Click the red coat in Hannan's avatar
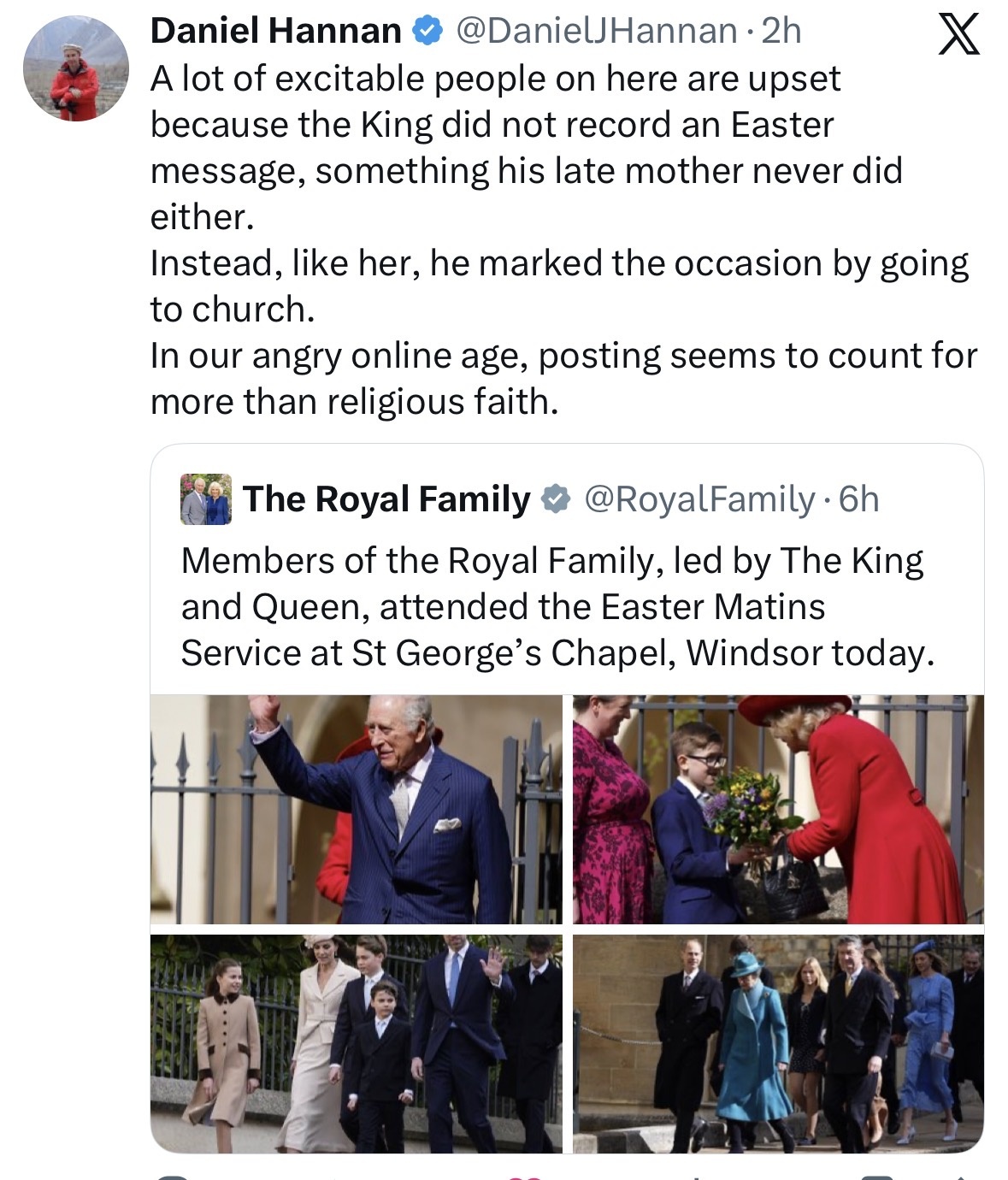 pyautogui.click(x=75, y=90)
